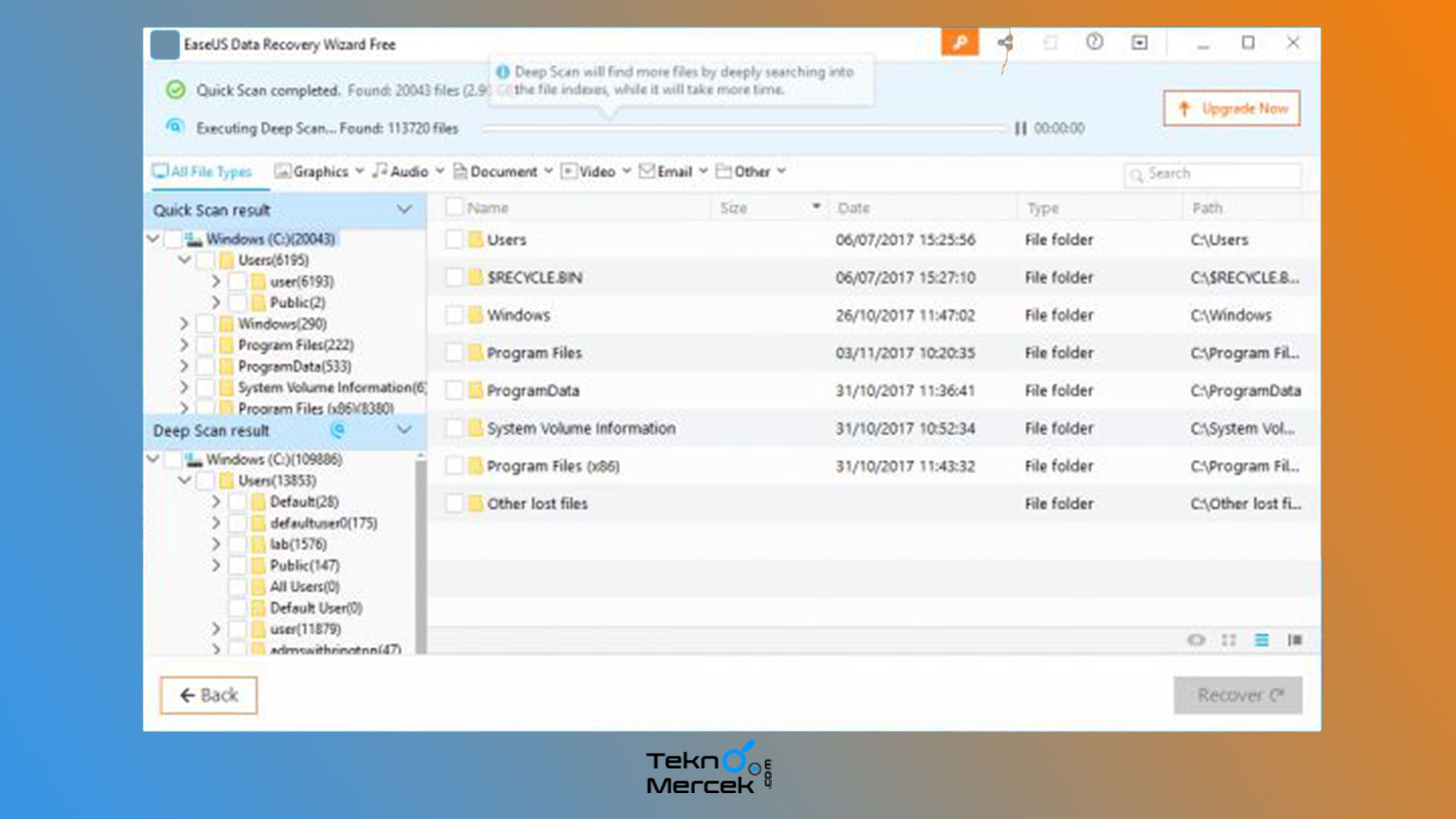Click the Type column header

1043,208
